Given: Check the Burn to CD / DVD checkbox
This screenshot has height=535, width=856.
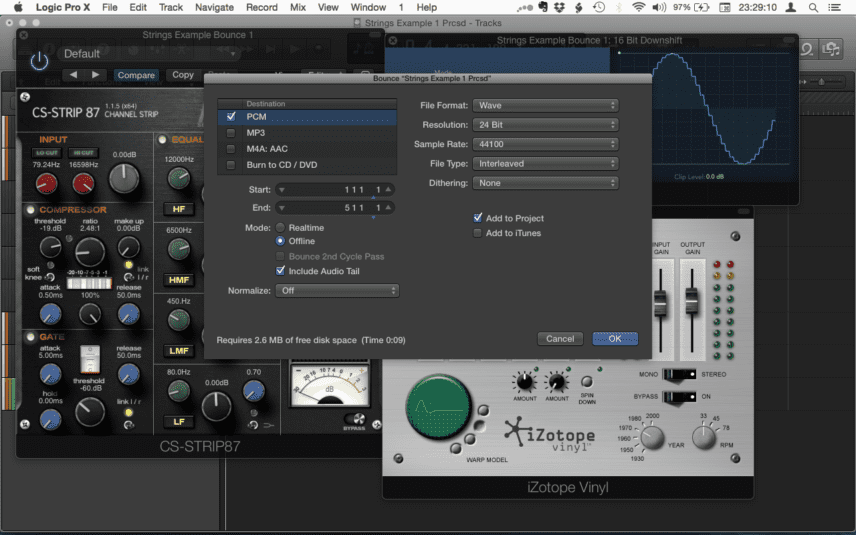Looking at the screenshot, I should (231, 165).
